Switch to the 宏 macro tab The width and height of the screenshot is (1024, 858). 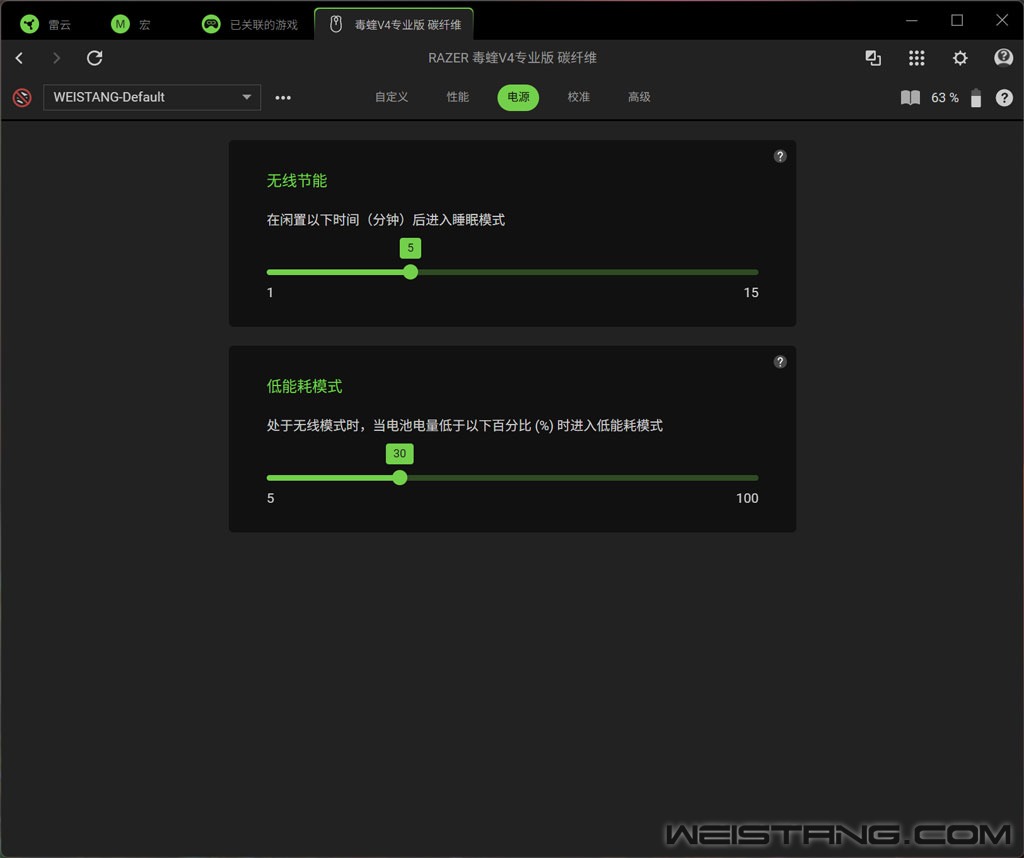(131, 25)
